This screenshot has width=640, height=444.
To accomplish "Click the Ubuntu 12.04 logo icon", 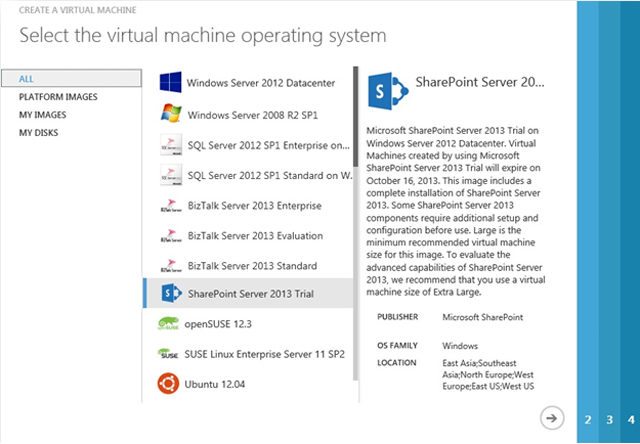I will (168, 384).
